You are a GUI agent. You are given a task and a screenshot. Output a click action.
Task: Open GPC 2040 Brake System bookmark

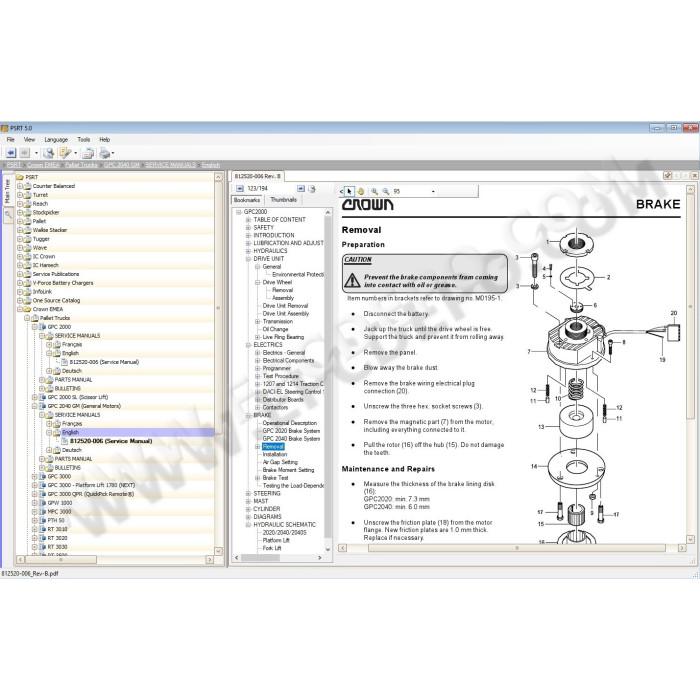coord(291,439)
